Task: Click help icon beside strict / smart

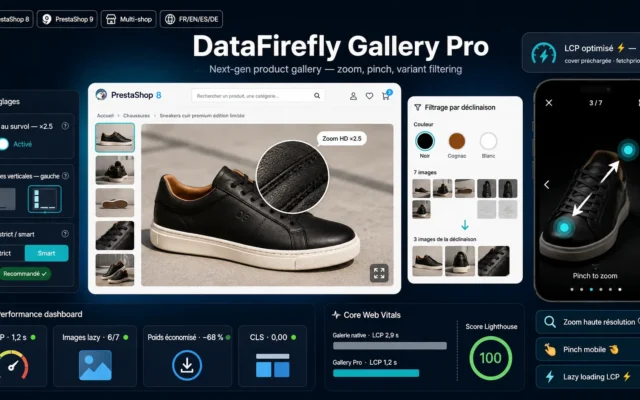Action: click(65, 234)
